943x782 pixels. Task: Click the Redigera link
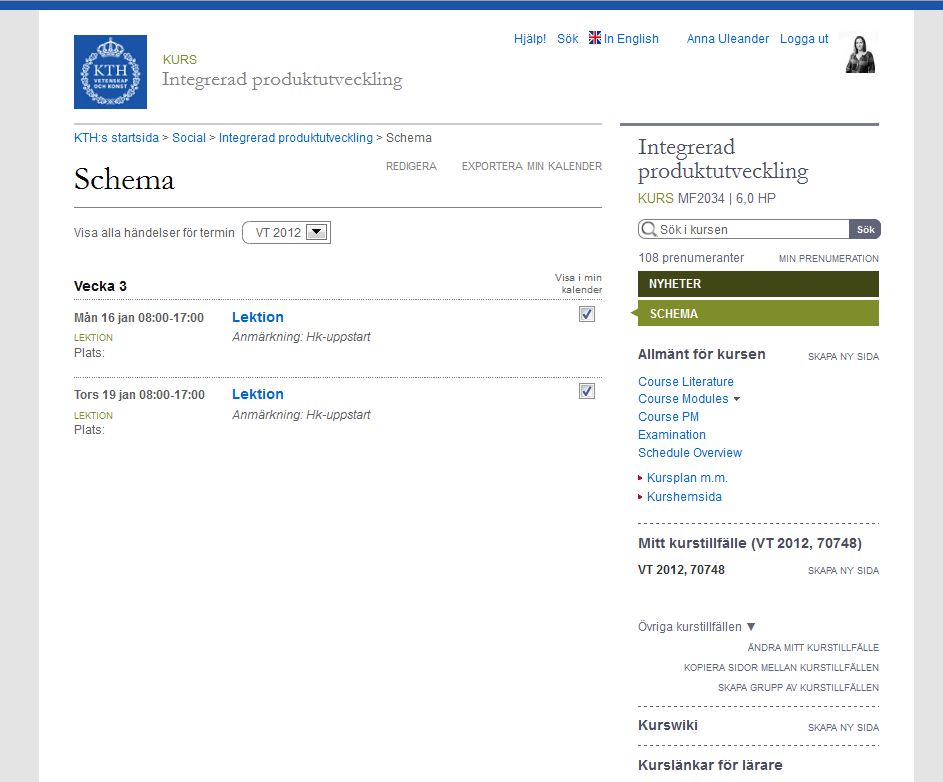coord(411,167)
